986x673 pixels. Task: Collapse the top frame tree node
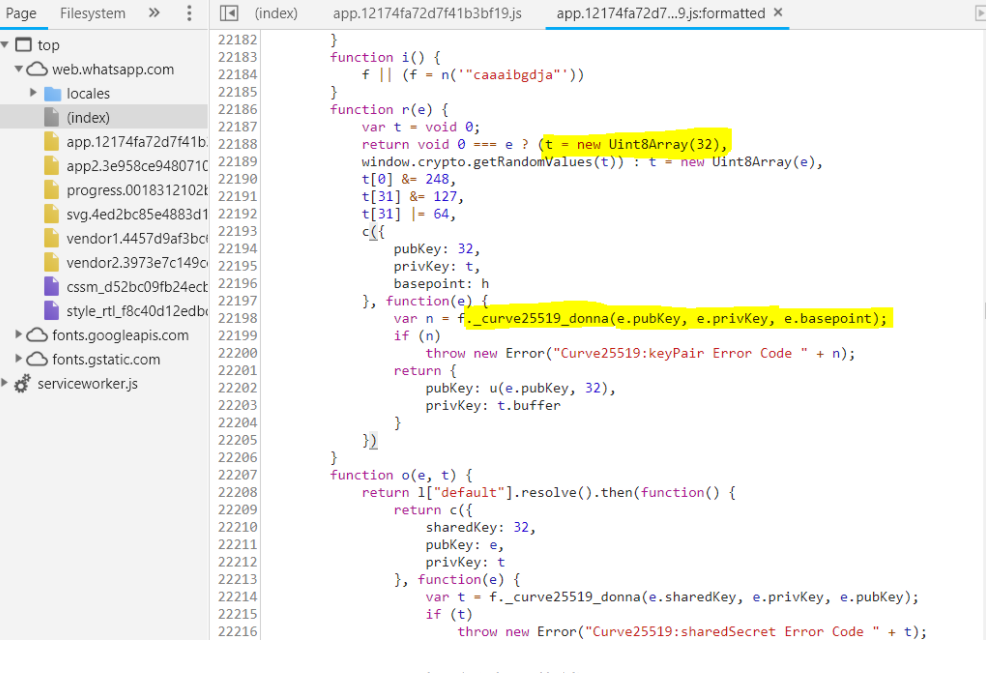point(4,45)
